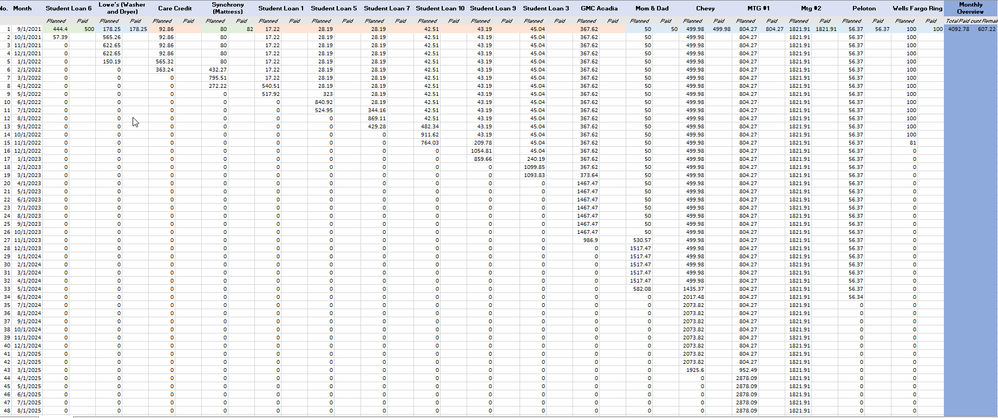Click the 1435.37 Chevy cell
Viewport: 998px width, 418px height.
tap(692, 288)
